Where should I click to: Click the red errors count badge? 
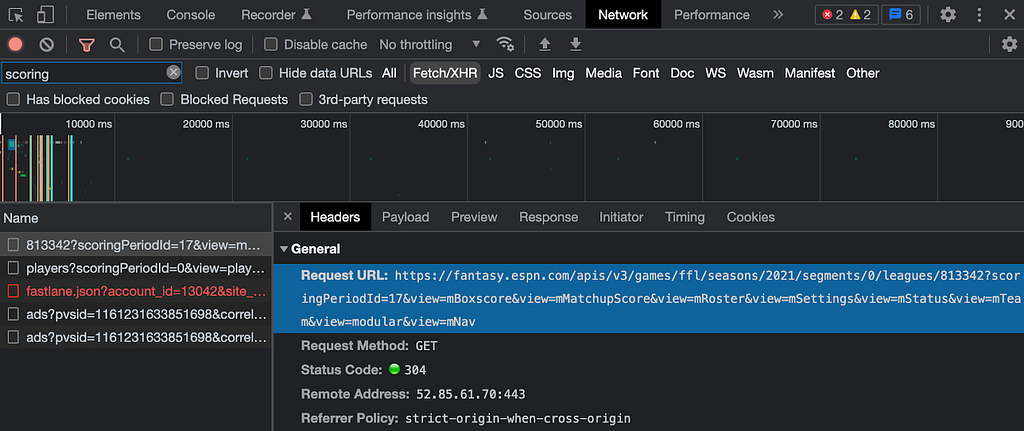833,14
